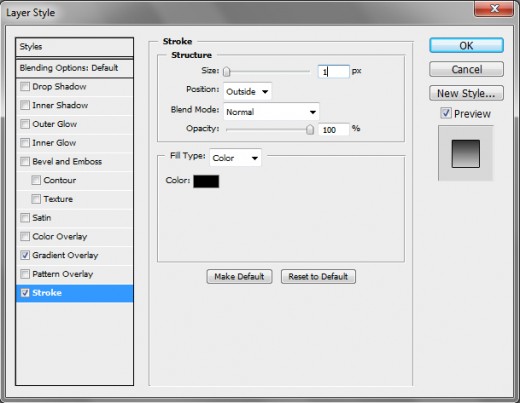Open the Blend Mode dropdown
520x403 pixels.
[x=271, y=112]
